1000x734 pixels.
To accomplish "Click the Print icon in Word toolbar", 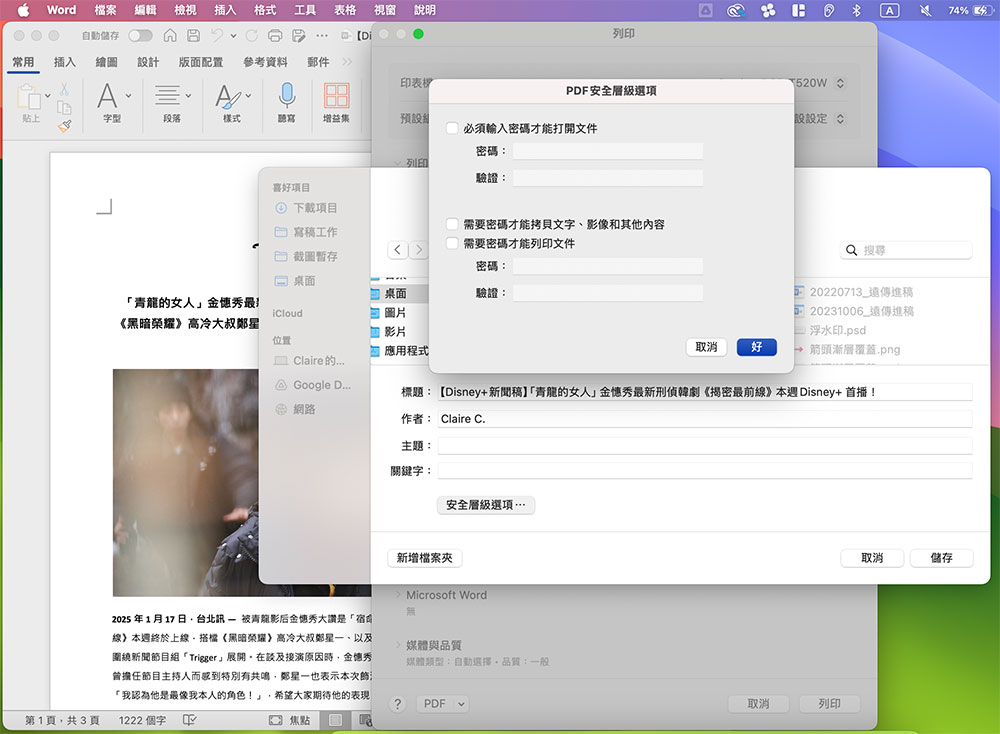I will 275,36.
